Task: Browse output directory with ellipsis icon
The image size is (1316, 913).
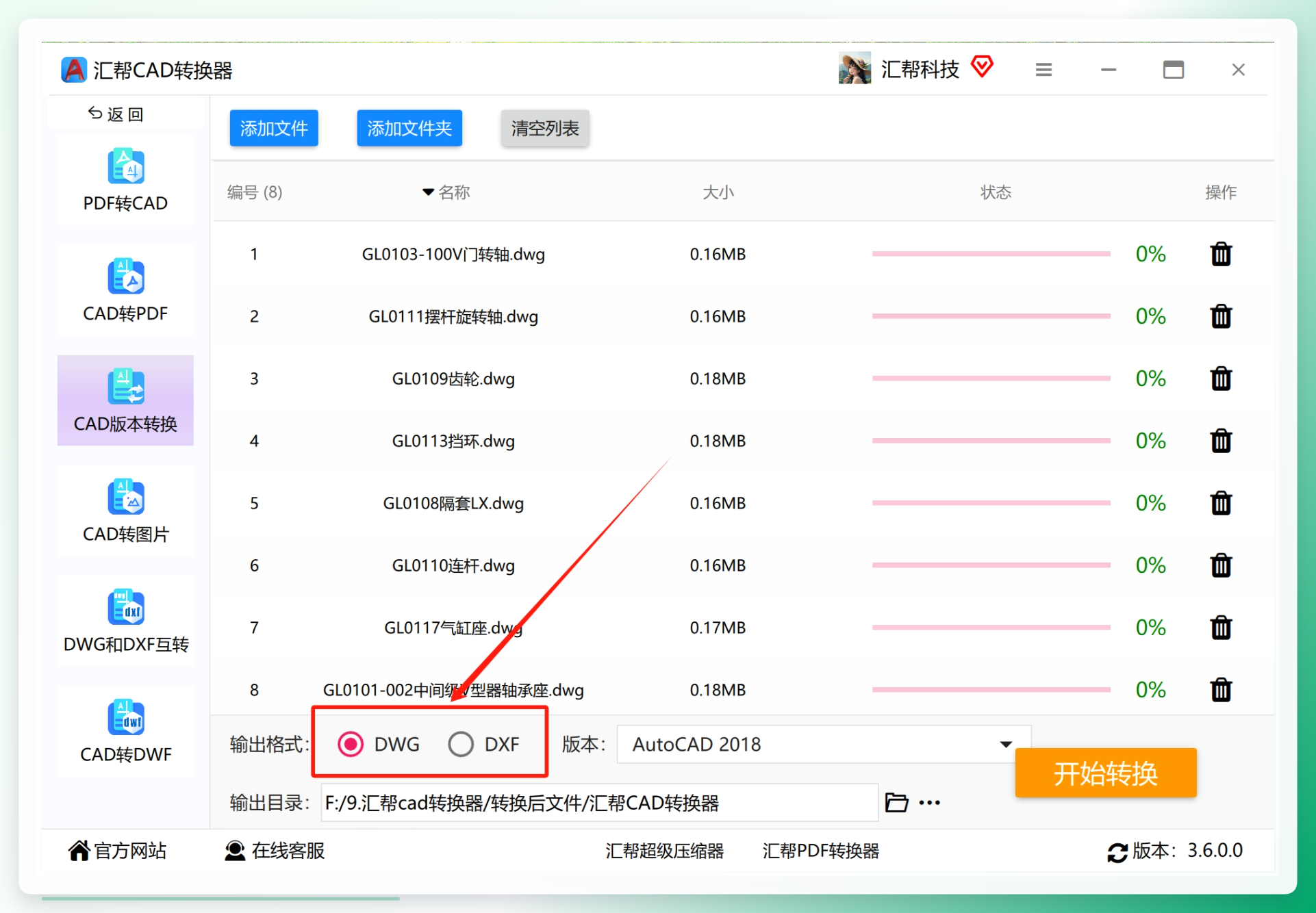Action: 929,803
